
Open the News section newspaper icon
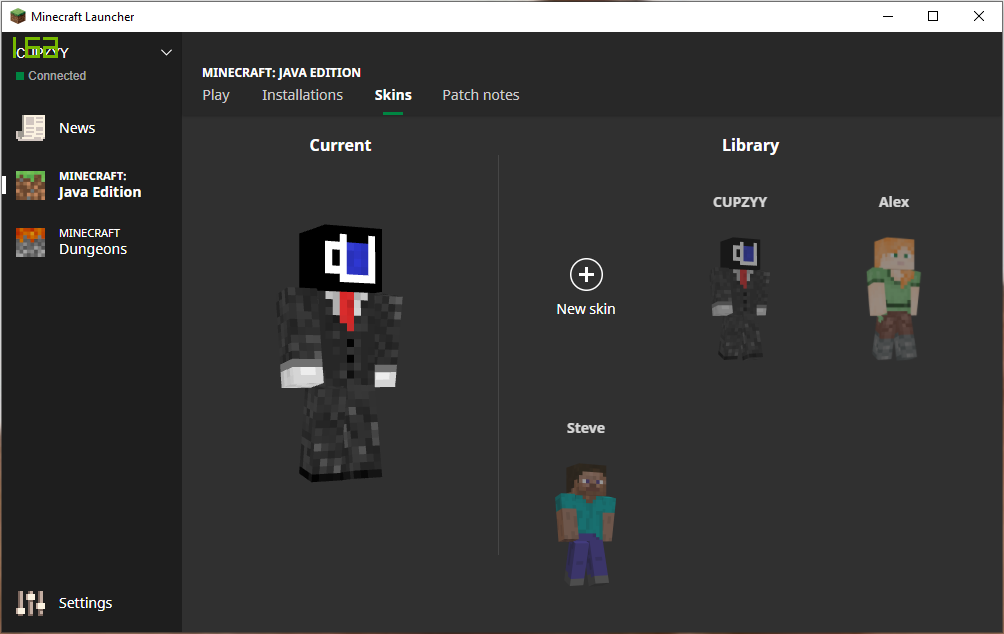pos(30,128)
